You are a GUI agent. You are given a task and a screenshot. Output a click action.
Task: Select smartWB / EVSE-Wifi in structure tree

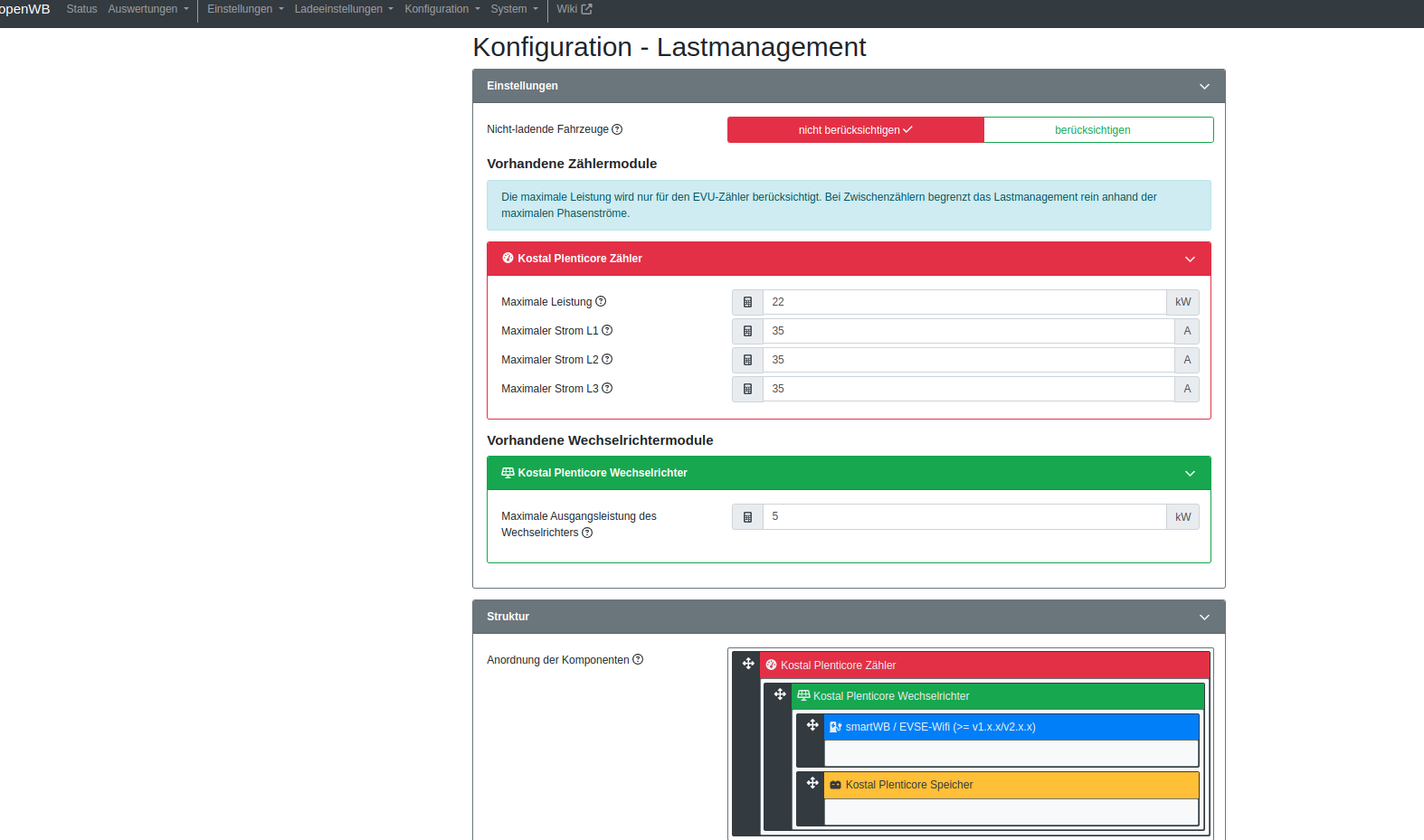pyautogui.click(x=1011, y=727)
